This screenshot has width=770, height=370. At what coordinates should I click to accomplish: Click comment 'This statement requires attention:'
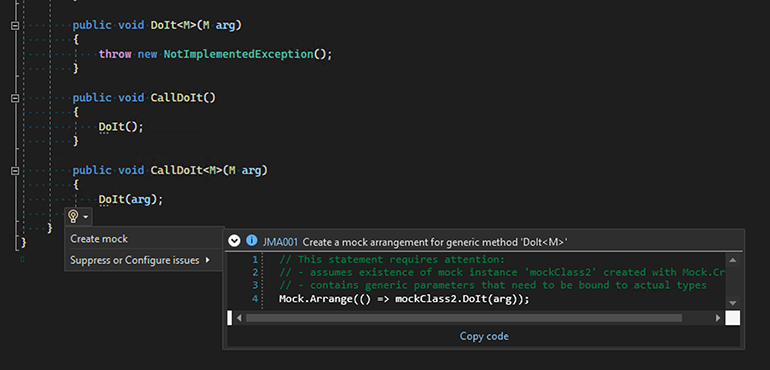click(392, 259)
